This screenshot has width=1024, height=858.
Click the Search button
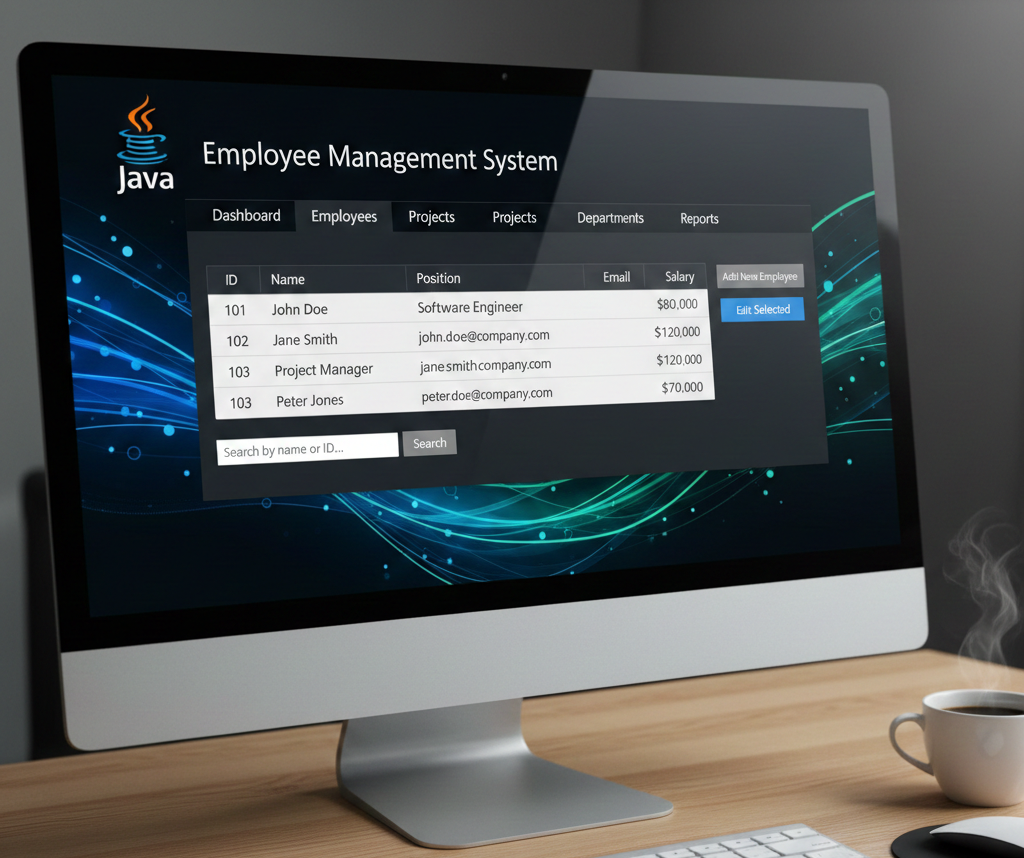pos(429,443)
